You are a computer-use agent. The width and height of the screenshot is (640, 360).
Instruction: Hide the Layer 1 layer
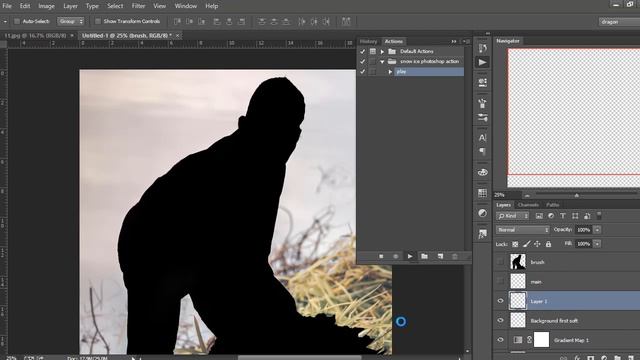[x=500, y=301]
